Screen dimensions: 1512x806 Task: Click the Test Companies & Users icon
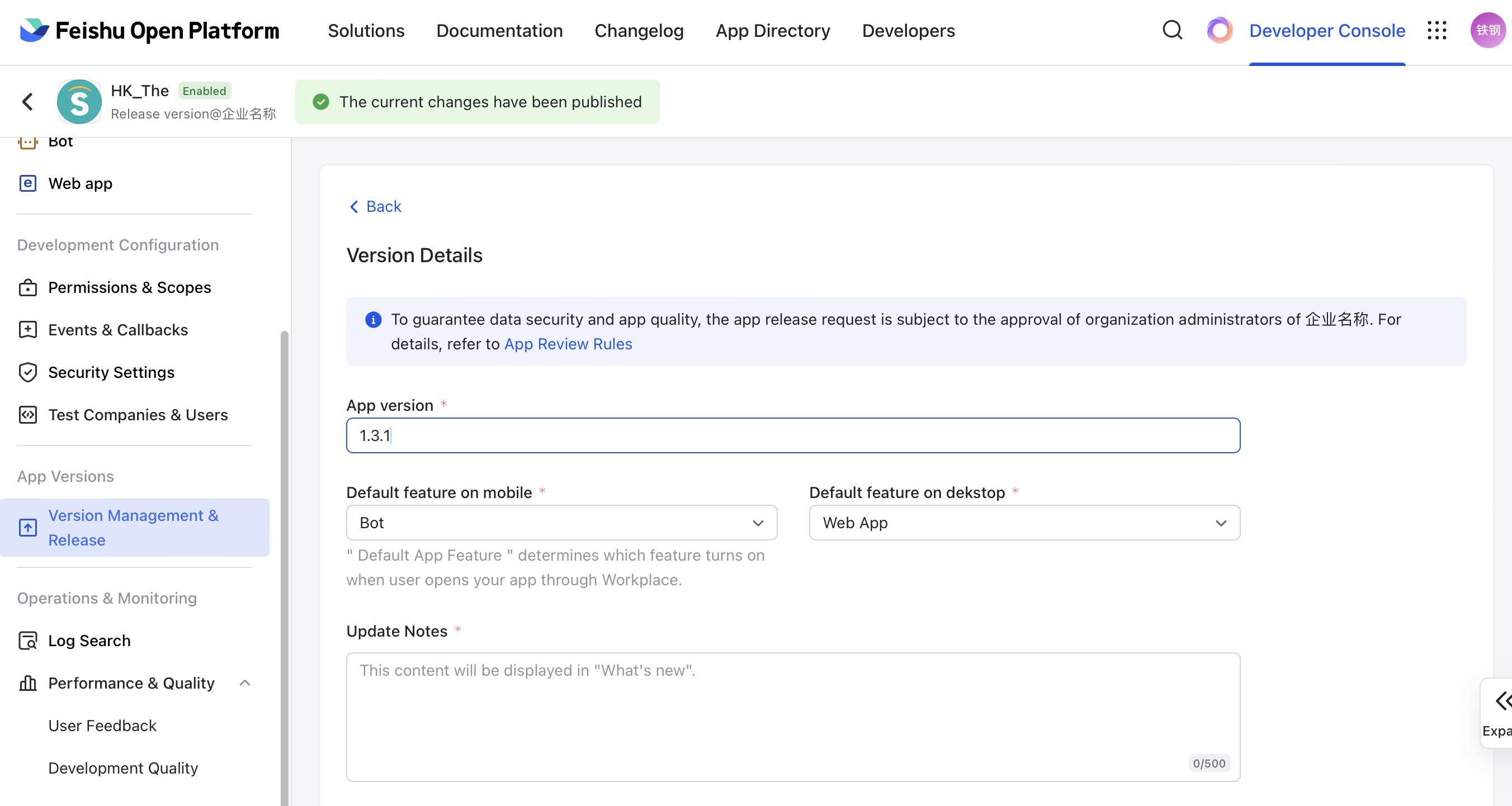27,415
